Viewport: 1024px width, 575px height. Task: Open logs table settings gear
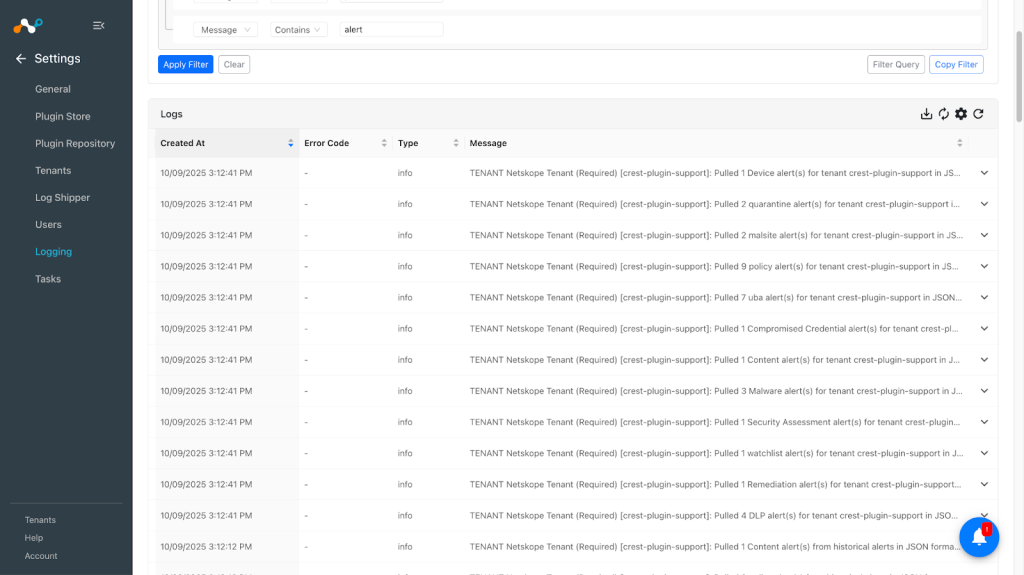[961, 114]
